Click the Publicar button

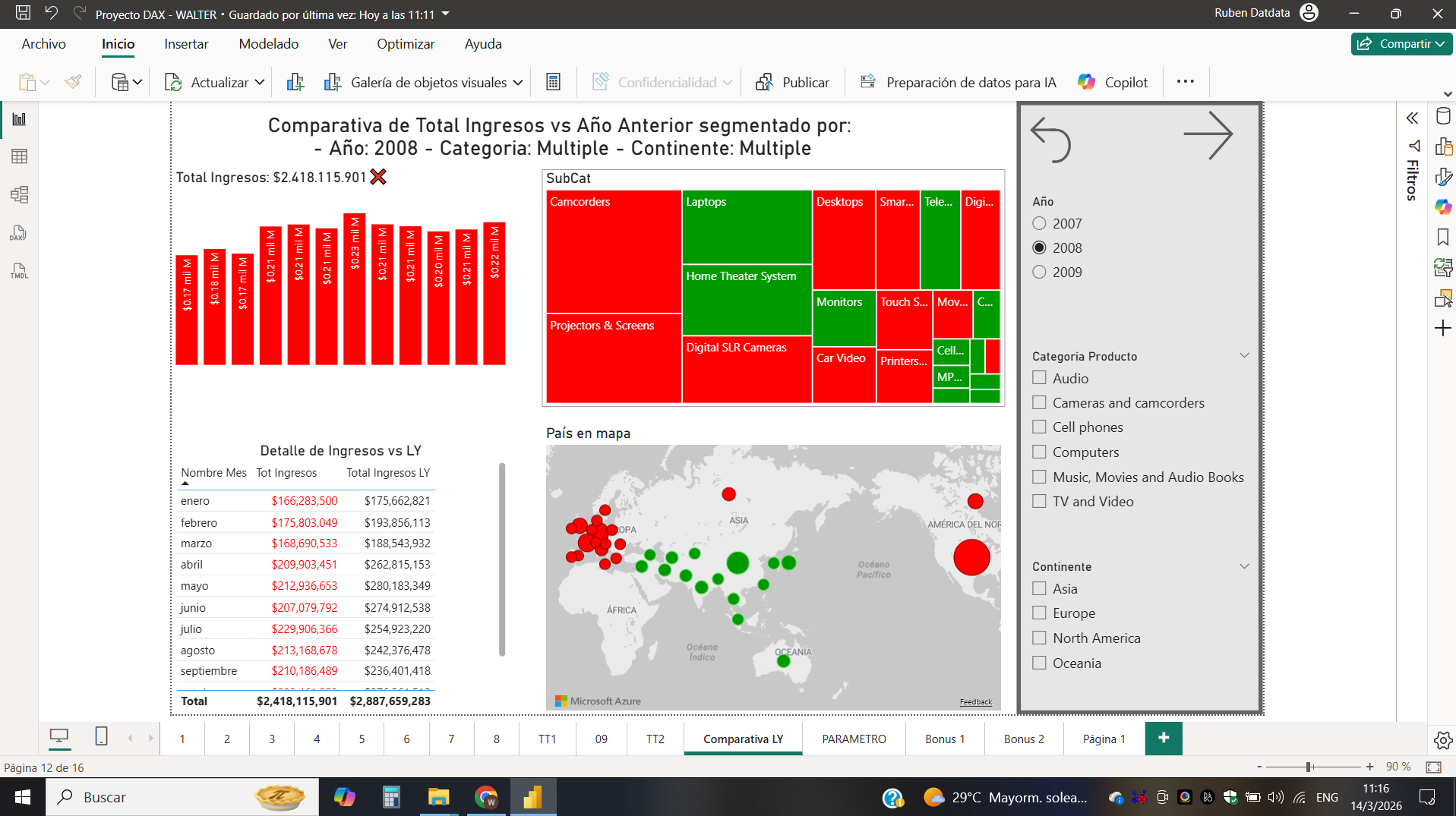pyautogui.click(x=792, y=82)
